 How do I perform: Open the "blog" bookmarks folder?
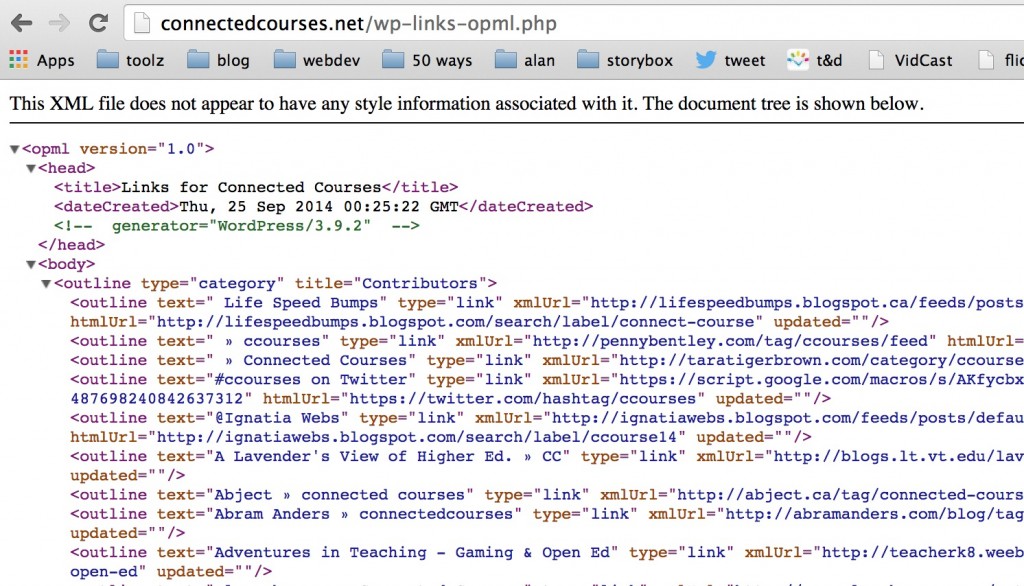(x=224, y=59)
